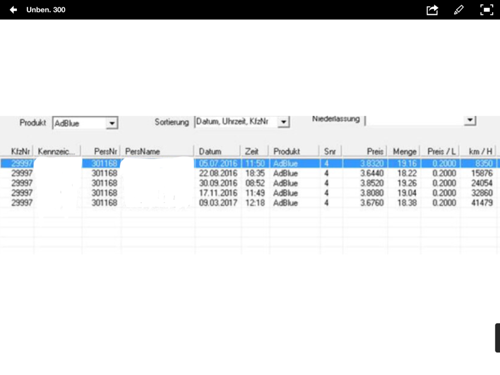Click the km / H column header
The image size is (500, 375).
click(x=479, y=151)
